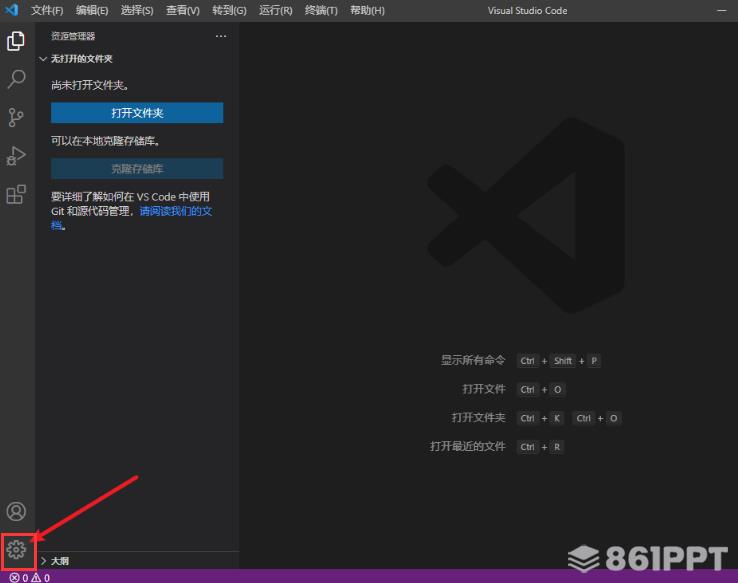Minimize the Visual Studio Code window
This screenshot has height=583, width=738.
(x=722, y=10)
